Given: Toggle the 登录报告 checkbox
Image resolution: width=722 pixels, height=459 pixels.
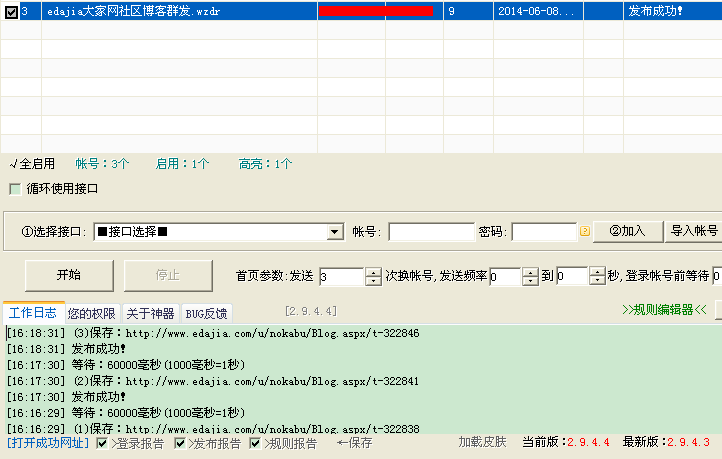Looking at the screenshot, I should click(x=102, y=443).
